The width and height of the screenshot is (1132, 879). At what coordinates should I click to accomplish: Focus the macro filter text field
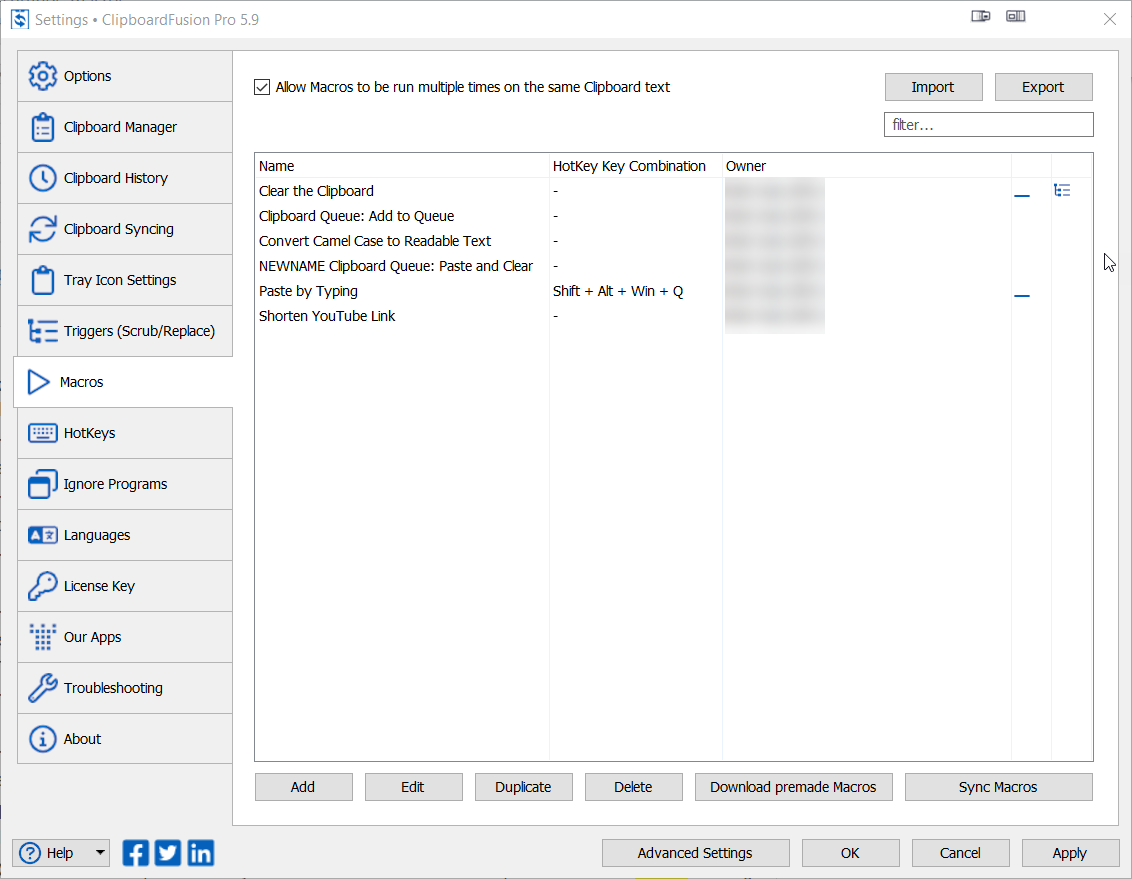(x=989, y=125)
